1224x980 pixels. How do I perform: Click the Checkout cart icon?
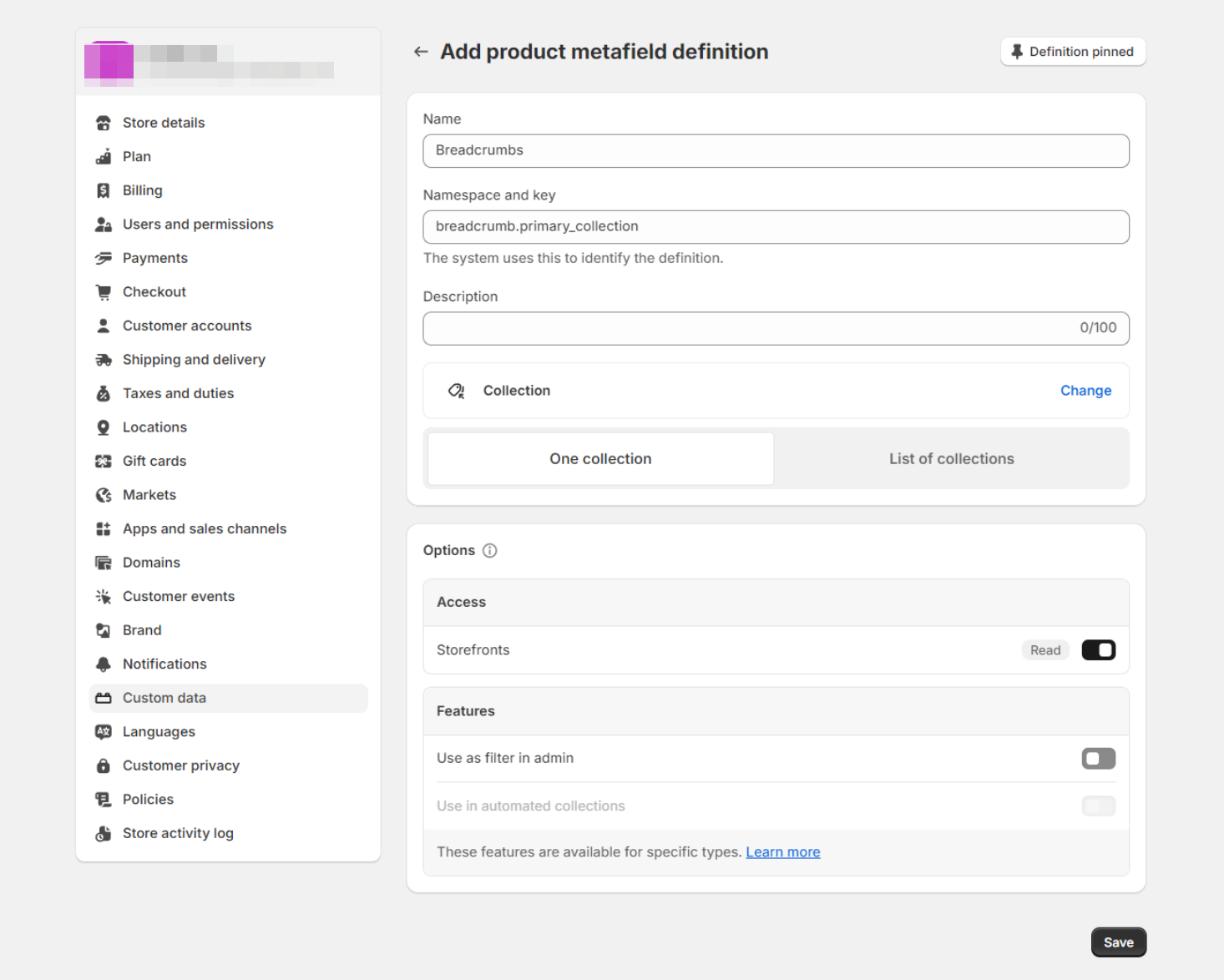[104, 292]
